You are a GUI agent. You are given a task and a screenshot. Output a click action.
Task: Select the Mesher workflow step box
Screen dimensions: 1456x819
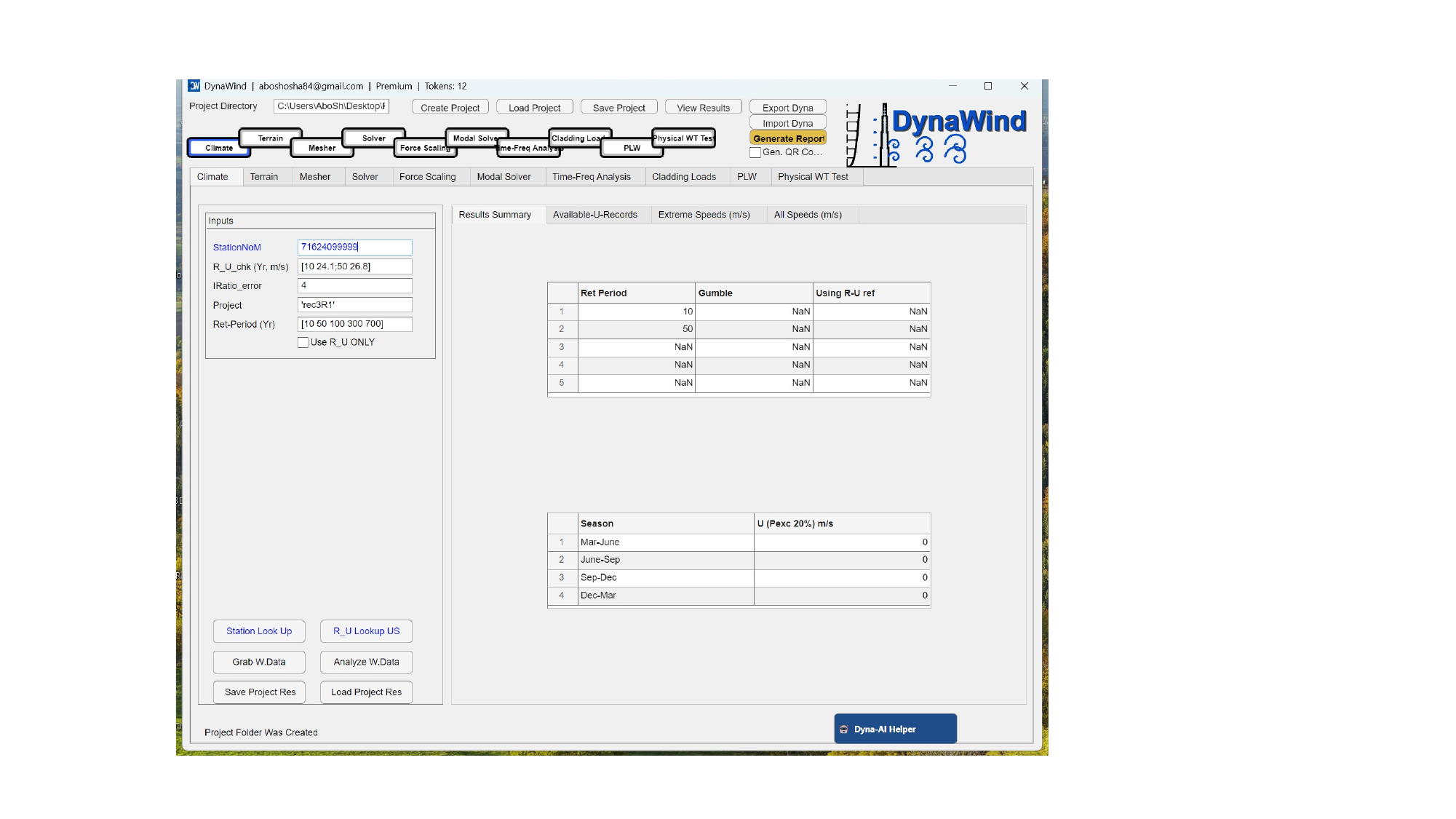[322, 148]
